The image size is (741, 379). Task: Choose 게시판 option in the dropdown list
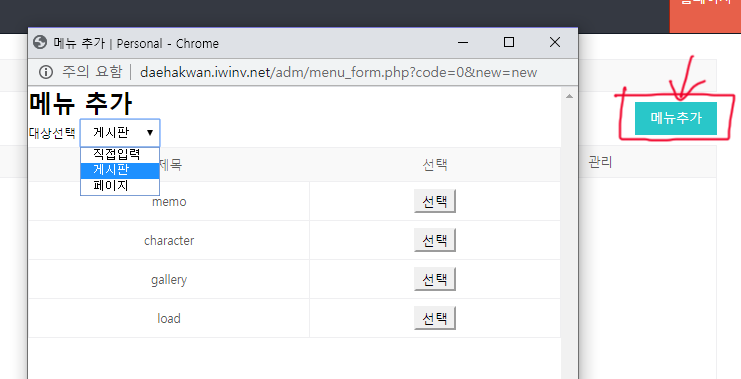[x=120, y=171]
